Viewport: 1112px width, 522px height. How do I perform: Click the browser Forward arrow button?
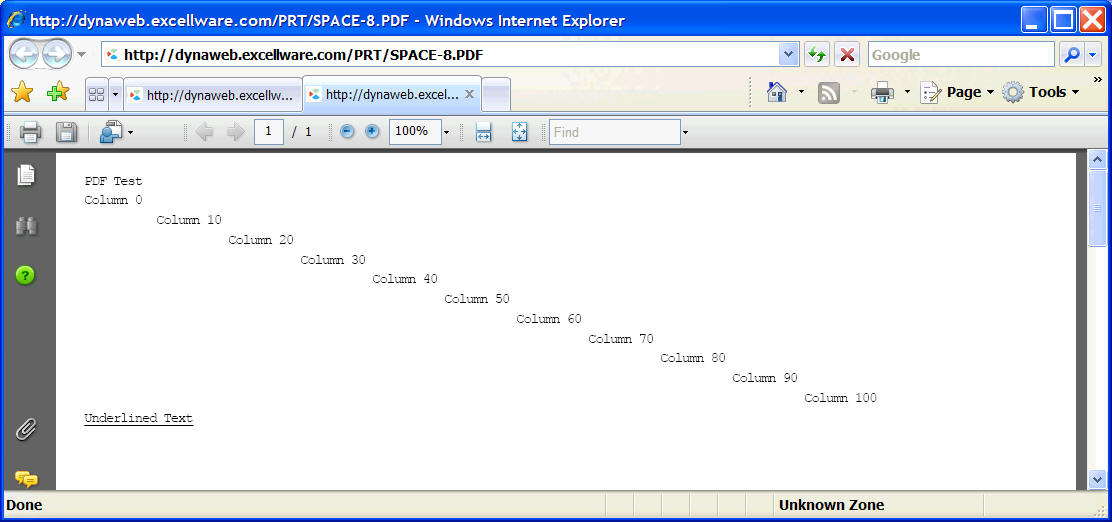click(57, 55)
